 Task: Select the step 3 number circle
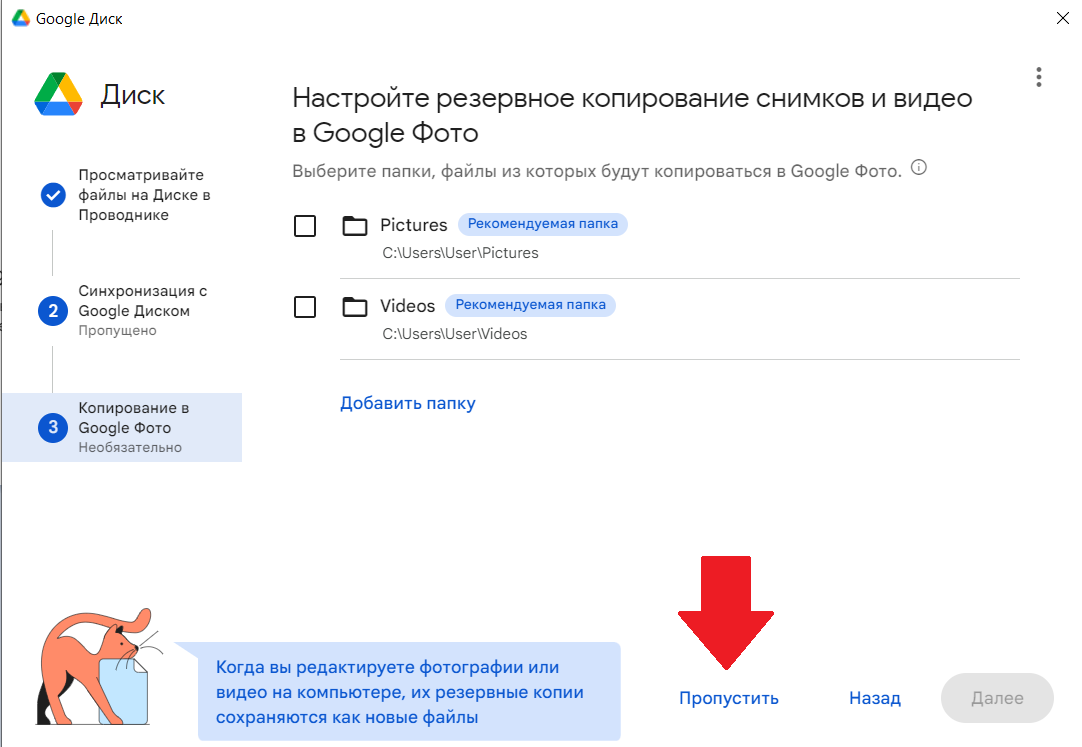[x=53, y=428]
